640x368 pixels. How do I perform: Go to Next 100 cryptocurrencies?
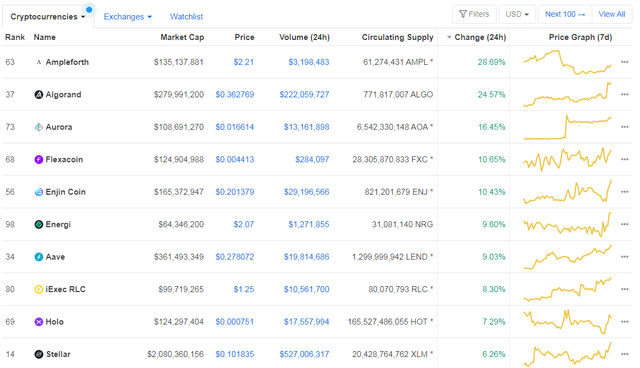coord(565,14)
